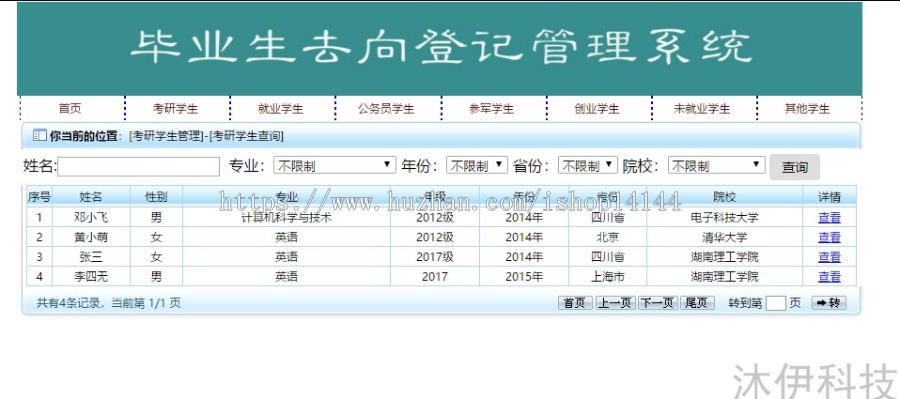
Task: Click the 院校 column header
Action: click(x=724, y=197)
